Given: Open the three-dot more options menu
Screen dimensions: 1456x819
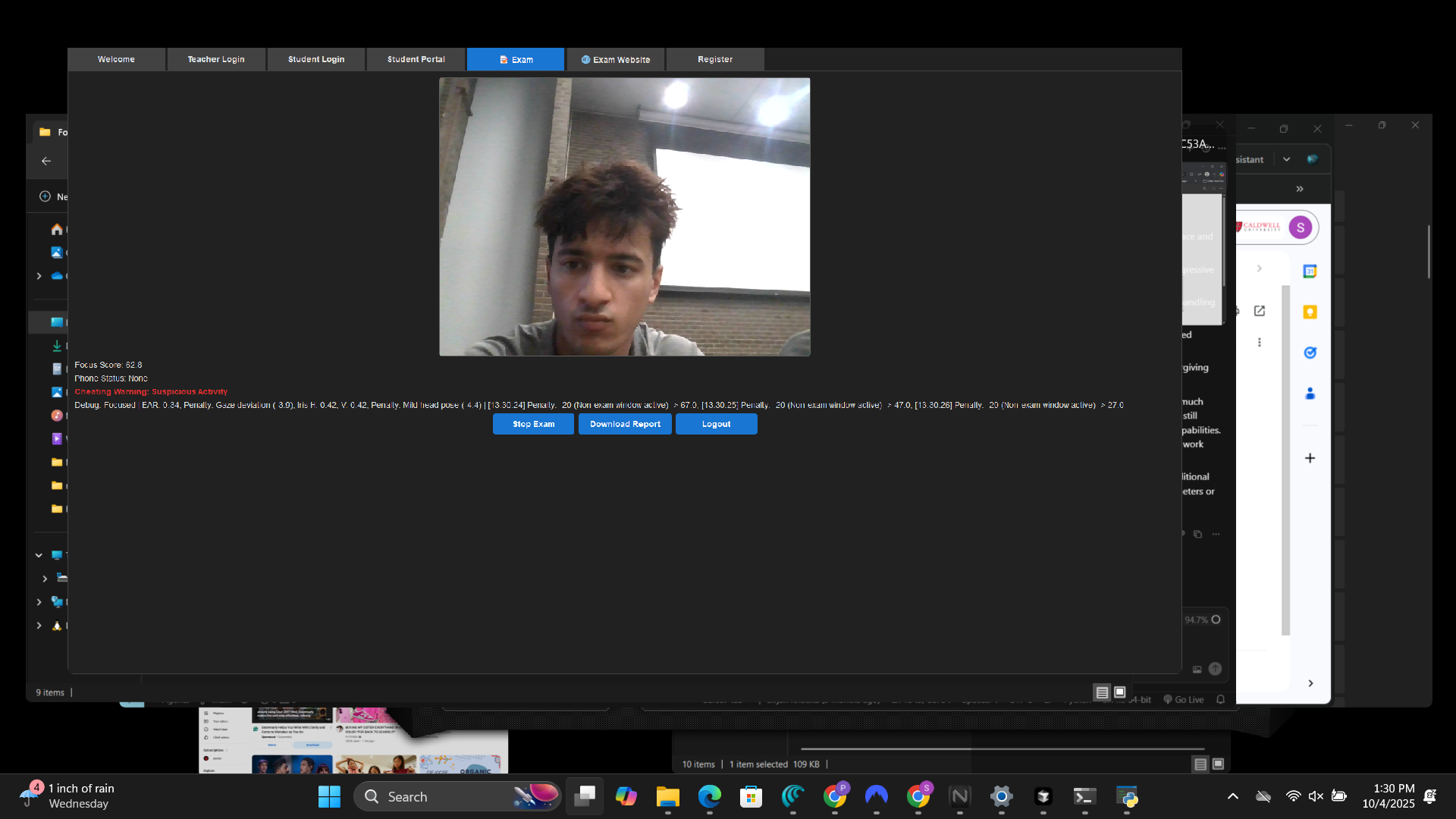Looking at the screenshot, I should (1260, 343).
